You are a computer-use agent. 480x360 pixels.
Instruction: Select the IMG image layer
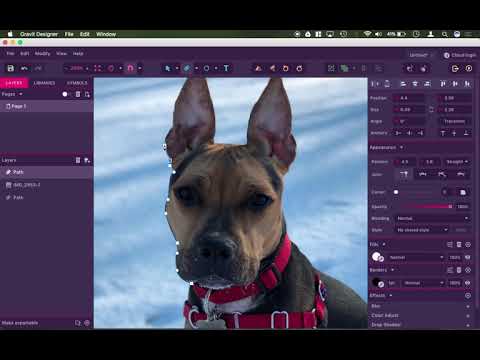tap(46, 185)
